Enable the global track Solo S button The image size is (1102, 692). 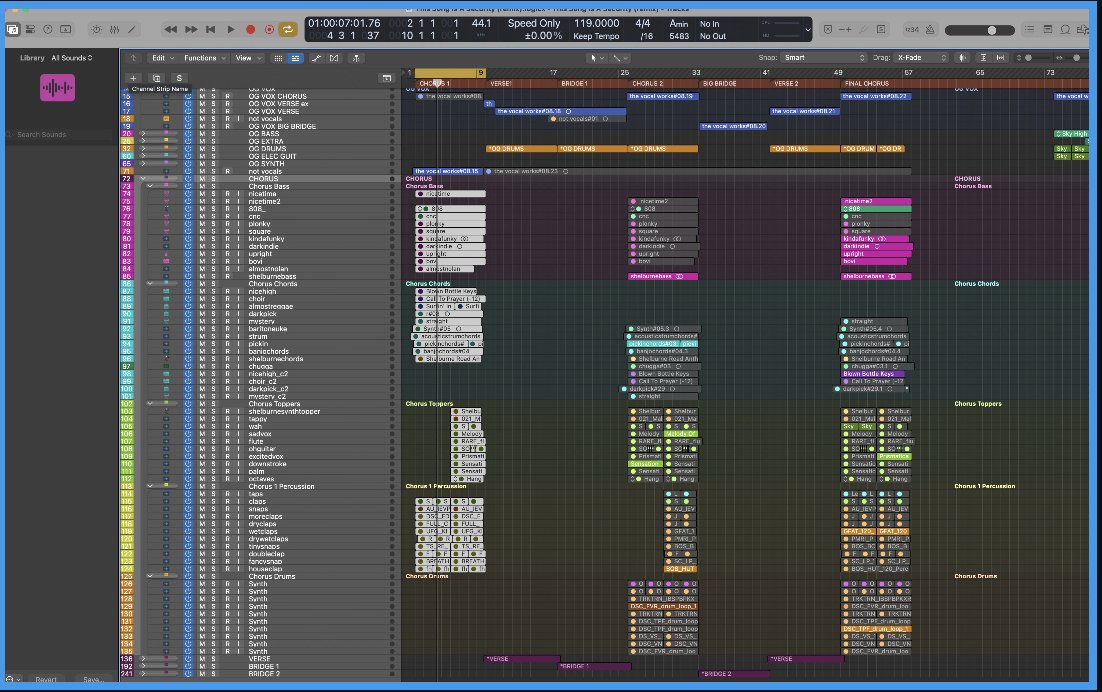pos(179,78)
